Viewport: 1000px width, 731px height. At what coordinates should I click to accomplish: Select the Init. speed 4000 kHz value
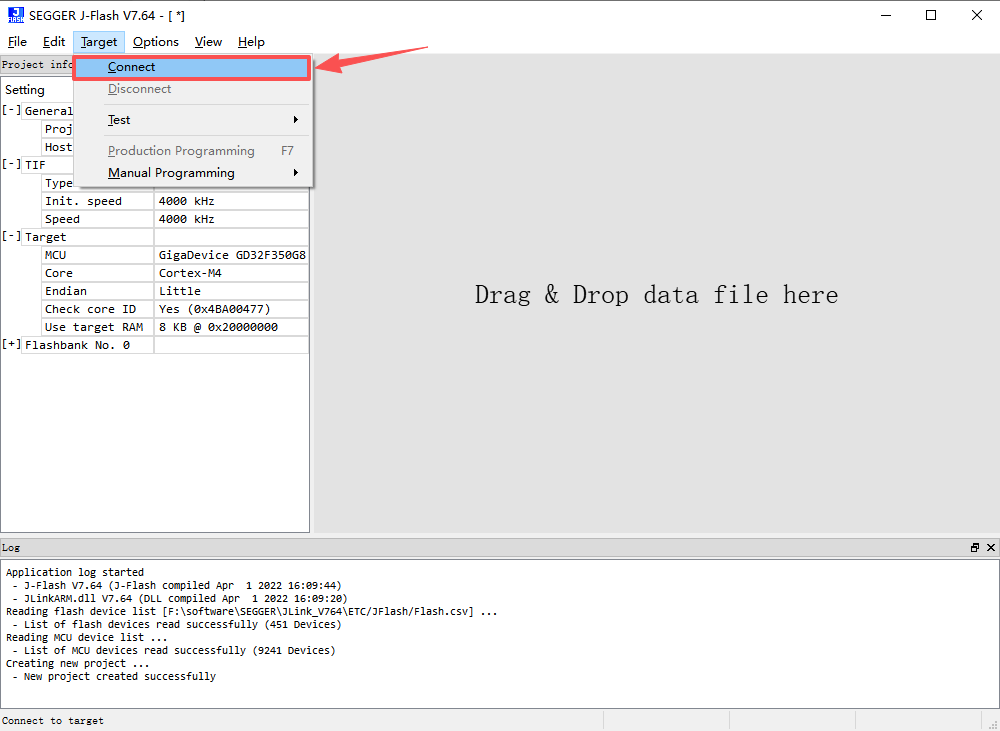[232, 202]
